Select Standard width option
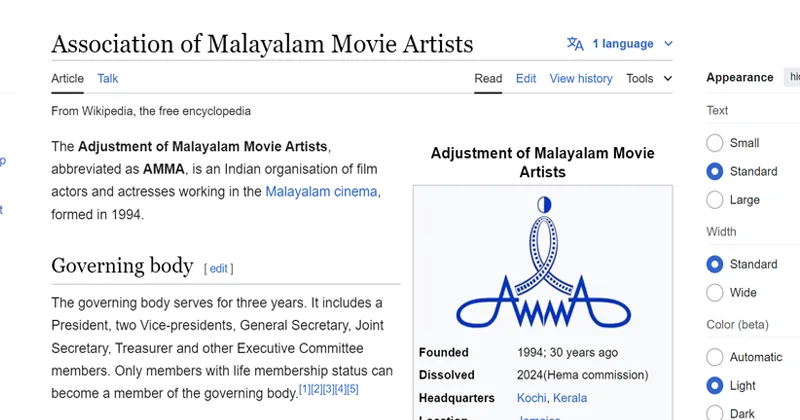This screenshot has width=800, height=420. pyautogui.click(x=715, y=264)
